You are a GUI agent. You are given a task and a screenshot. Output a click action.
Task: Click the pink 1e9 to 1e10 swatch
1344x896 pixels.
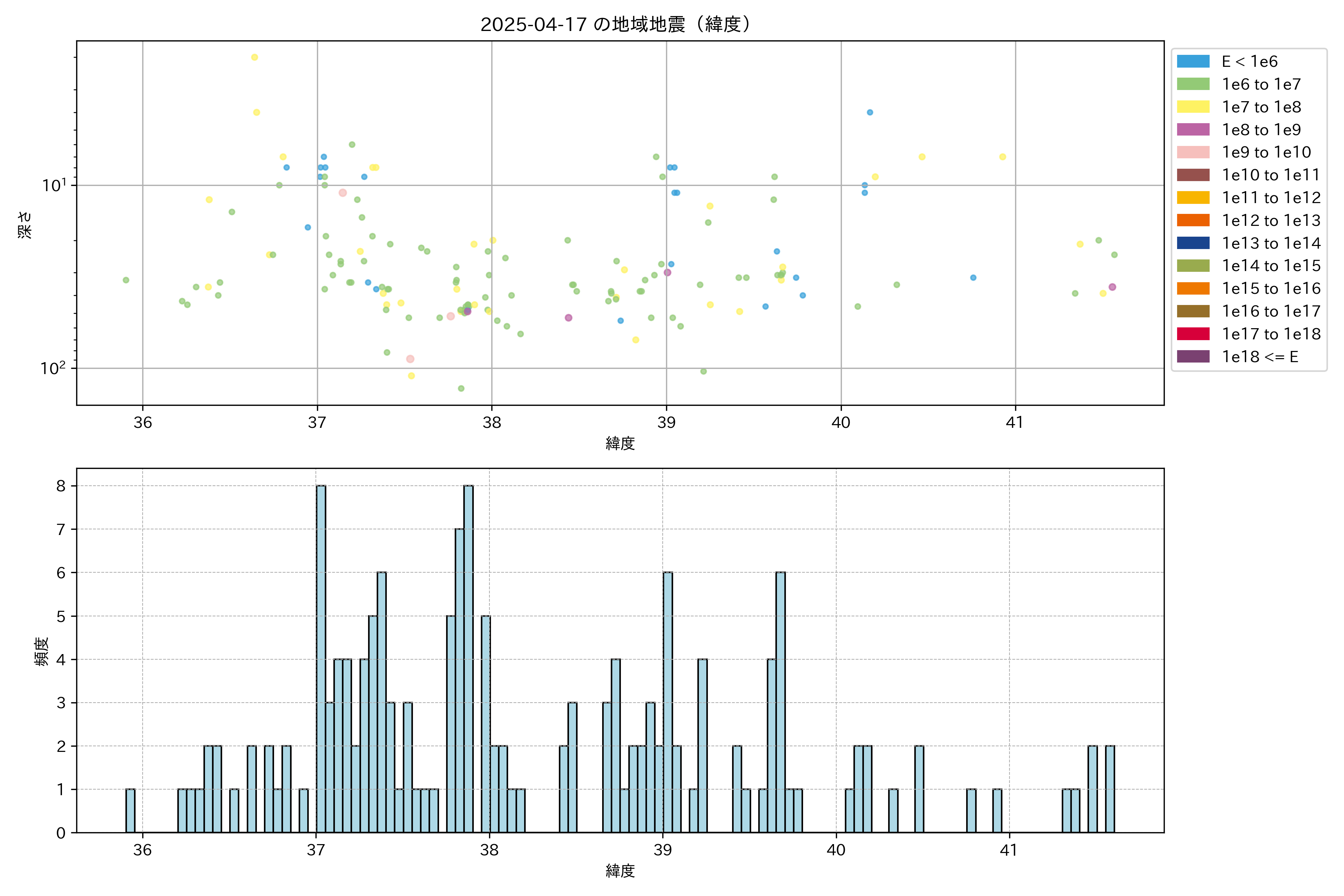point(1193,152)
